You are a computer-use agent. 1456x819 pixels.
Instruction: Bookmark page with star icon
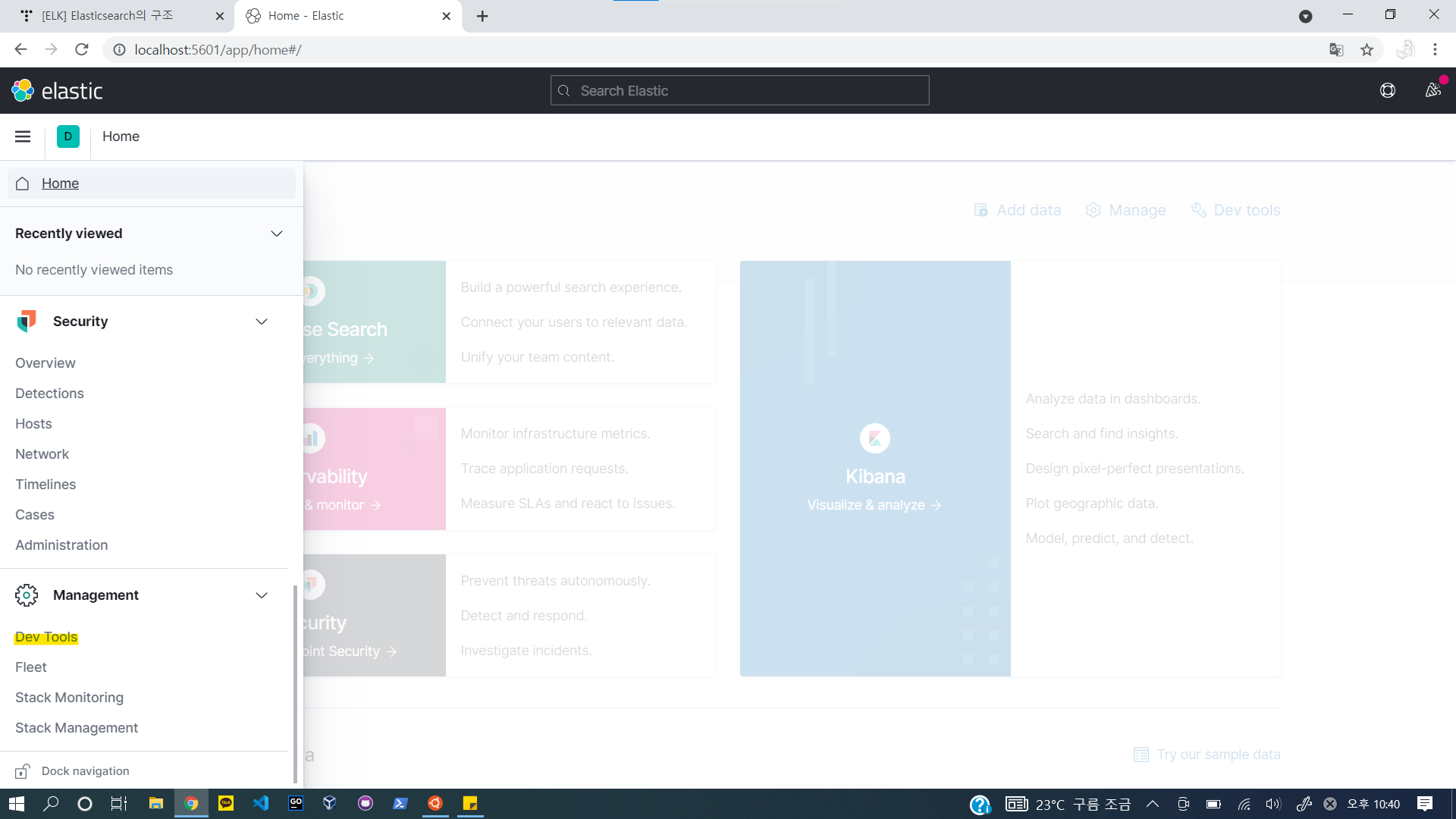(1367, 50)
